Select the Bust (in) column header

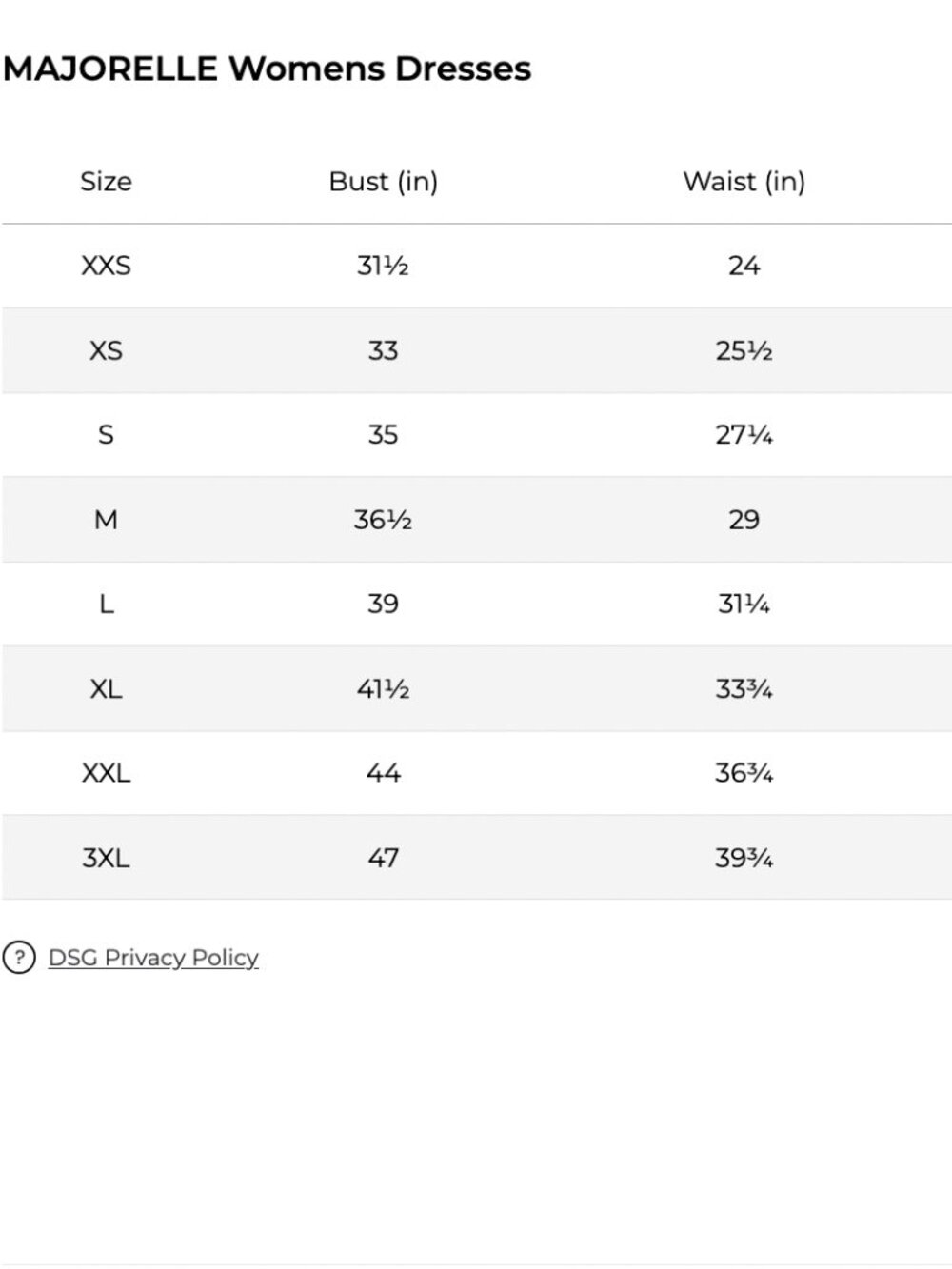(383, 181)
